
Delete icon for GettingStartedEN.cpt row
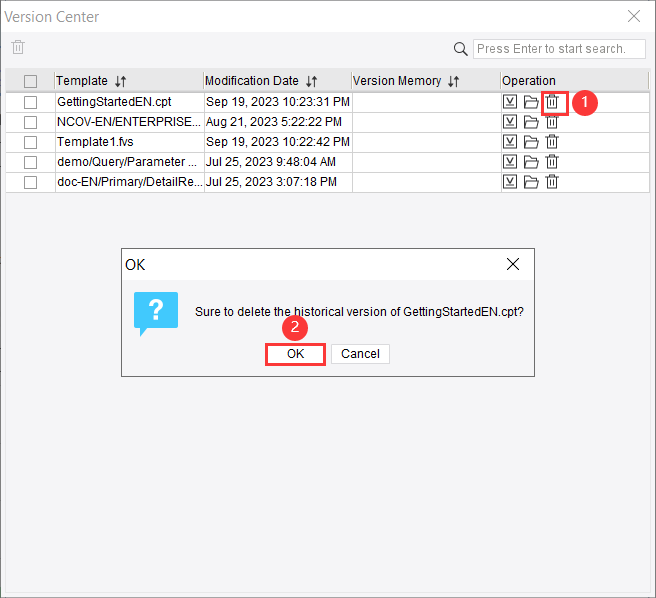552,102
